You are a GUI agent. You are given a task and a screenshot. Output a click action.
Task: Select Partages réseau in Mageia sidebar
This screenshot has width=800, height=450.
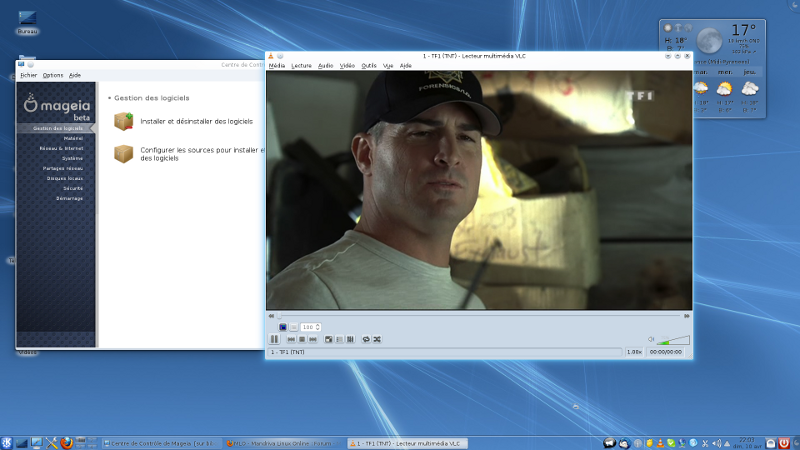point(63,168)
